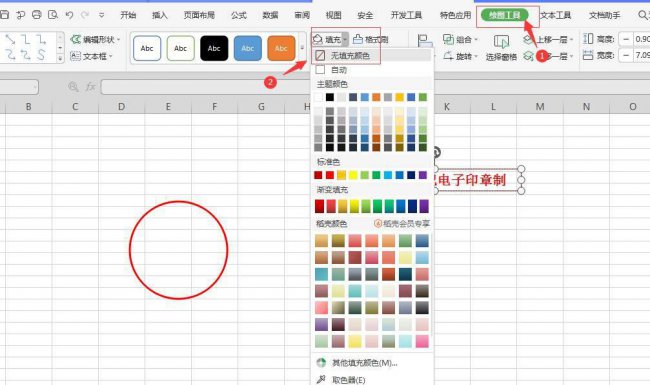Select the straight double-arrow line shape
The width and height of the screenshot is (650, 385).
10,40
